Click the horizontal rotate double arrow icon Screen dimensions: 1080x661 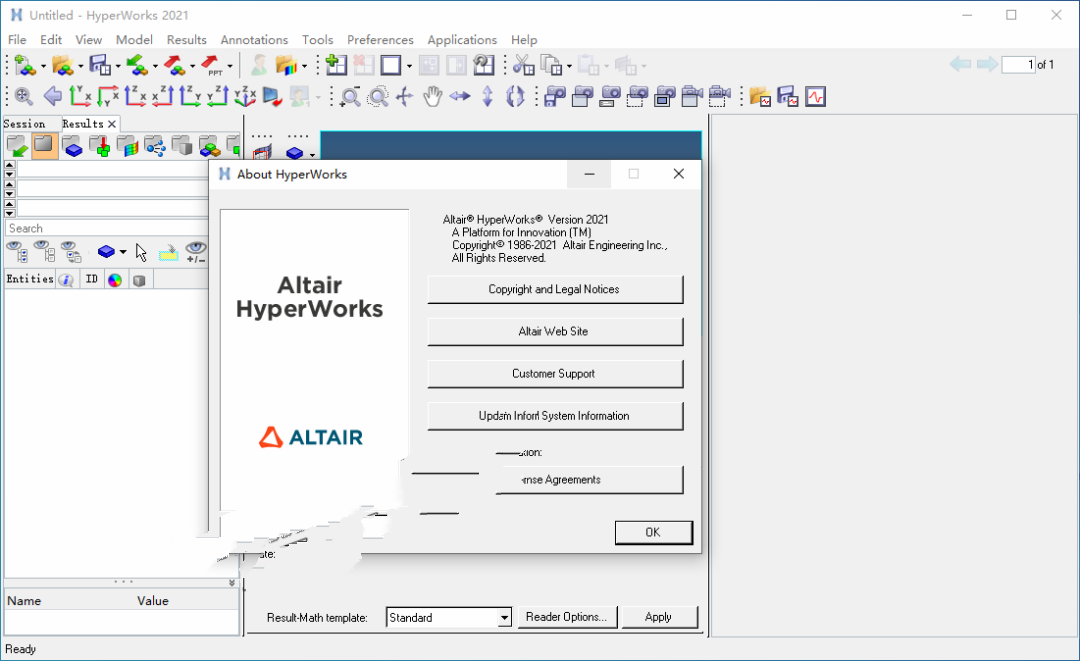point(460,96)
